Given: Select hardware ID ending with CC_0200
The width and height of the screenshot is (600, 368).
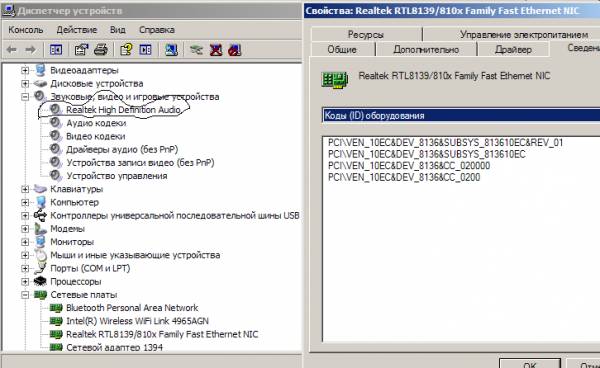Looking at the screenshot, I should coord(404,177).
